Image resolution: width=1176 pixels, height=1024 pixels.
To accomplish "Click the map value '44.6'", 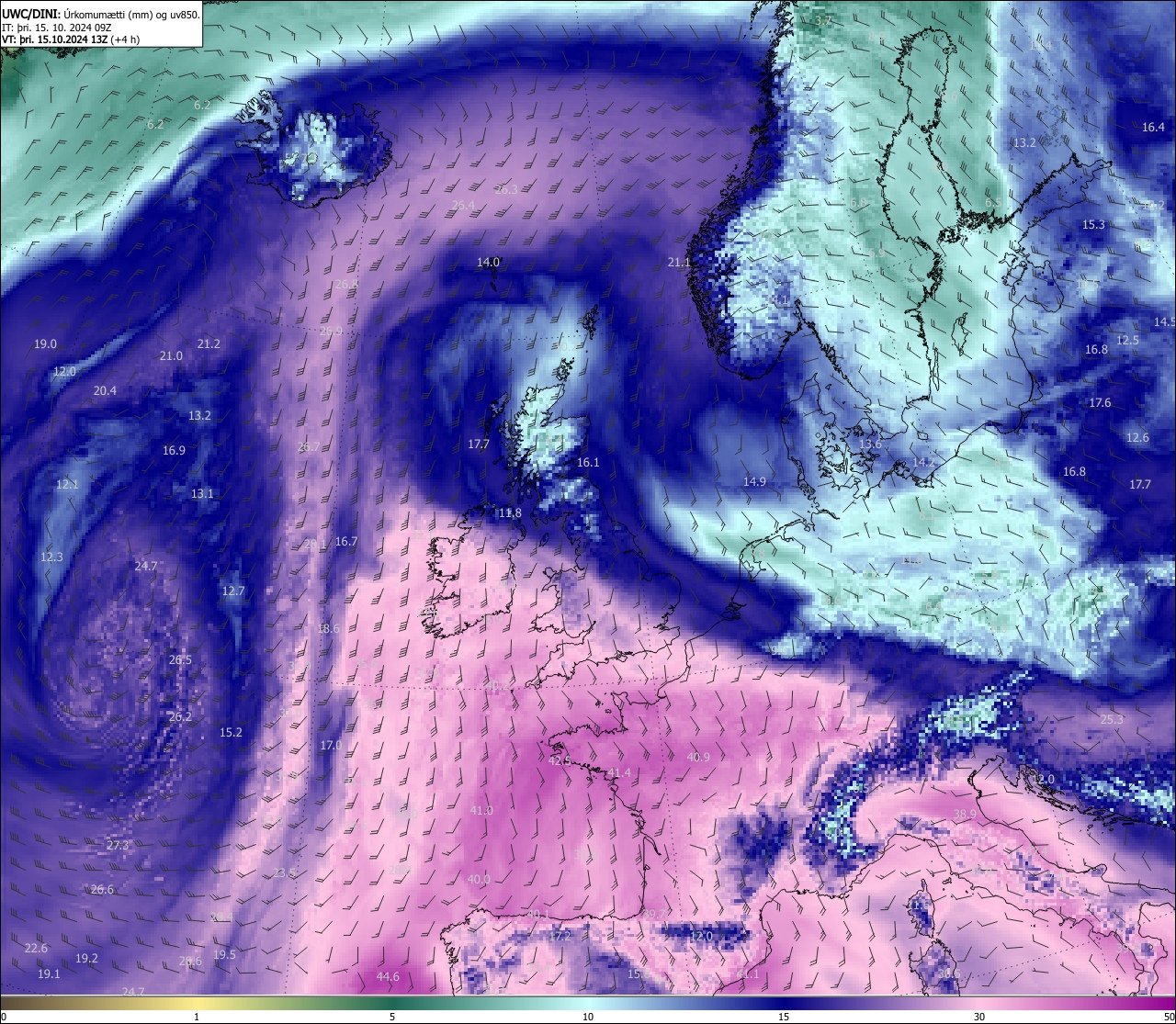I will (x=388, y=976).
